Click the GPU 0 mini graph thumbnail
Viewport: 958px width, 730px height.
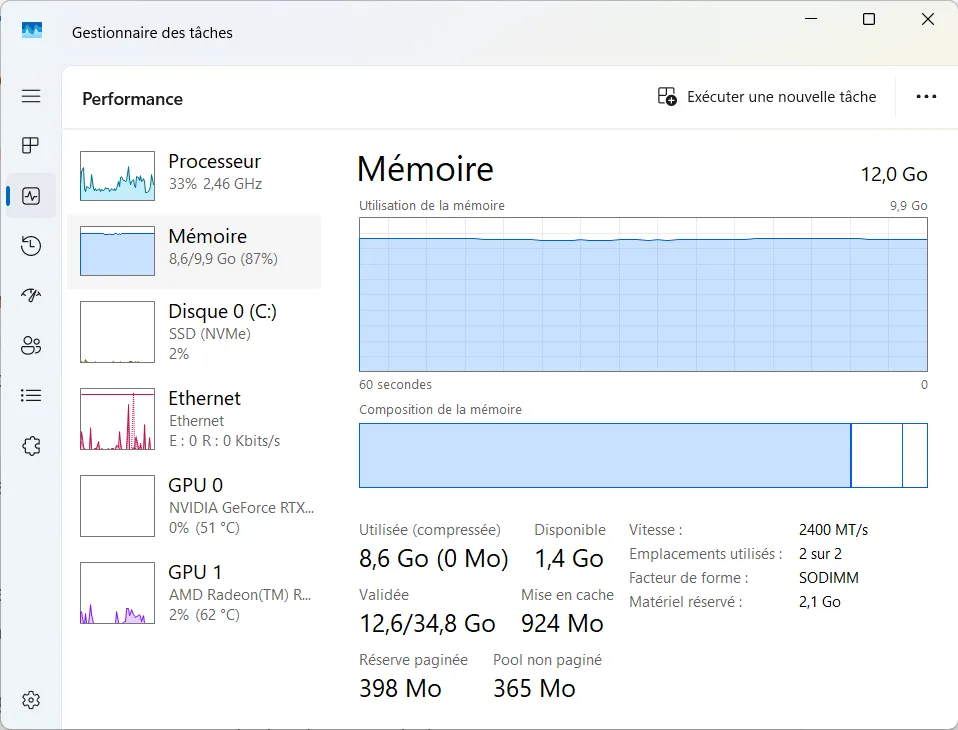click(117, 506)
